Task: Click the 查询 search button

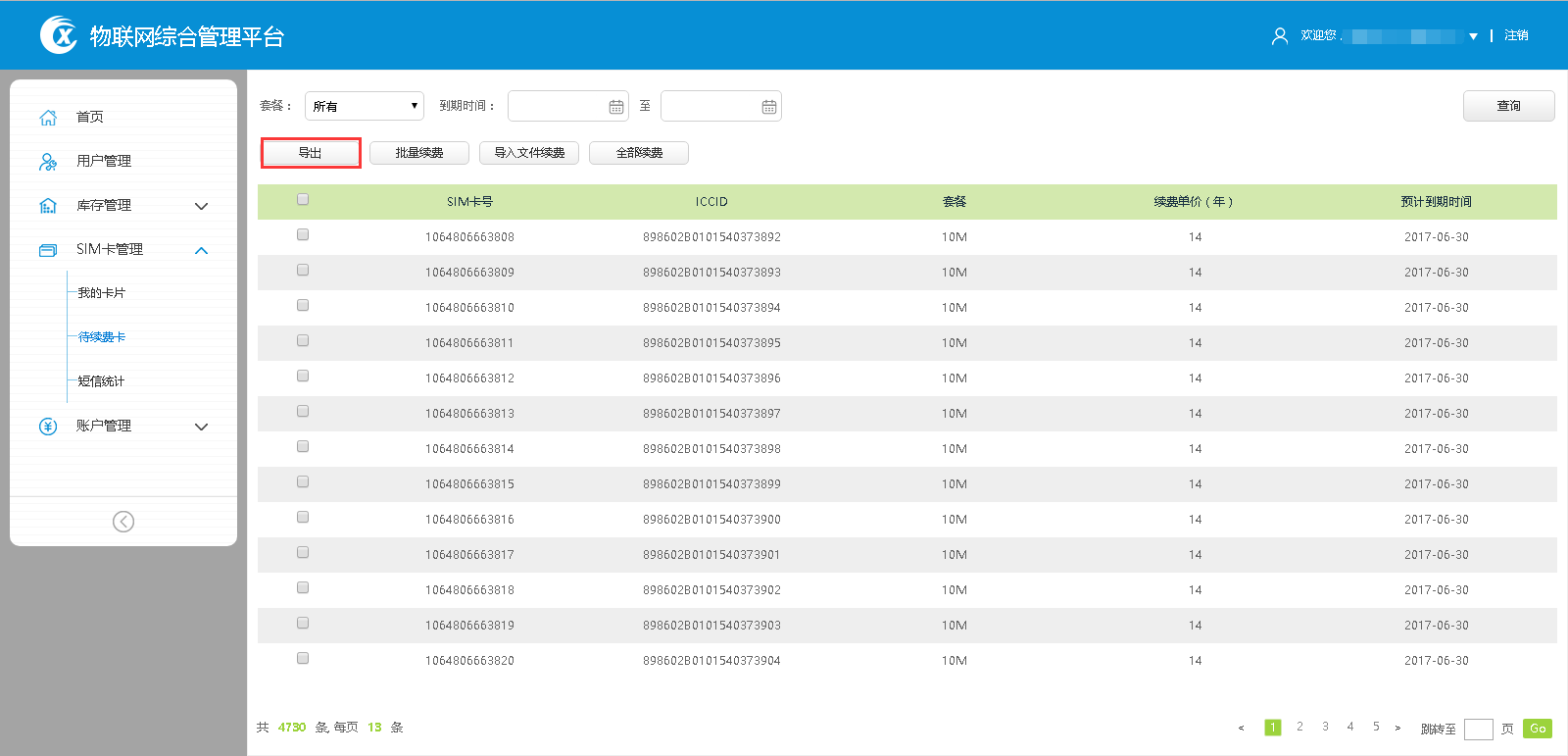Action: coord(1508,106)
